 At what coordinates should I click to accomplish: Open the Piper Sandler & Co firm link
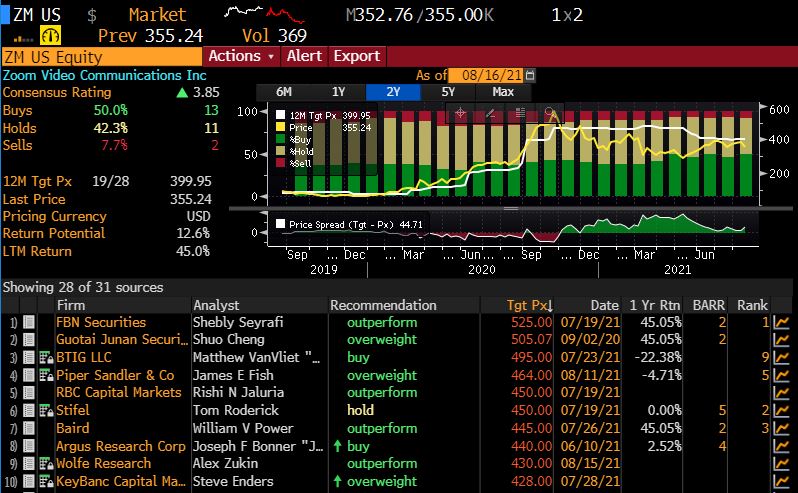(x=115, y=375)
